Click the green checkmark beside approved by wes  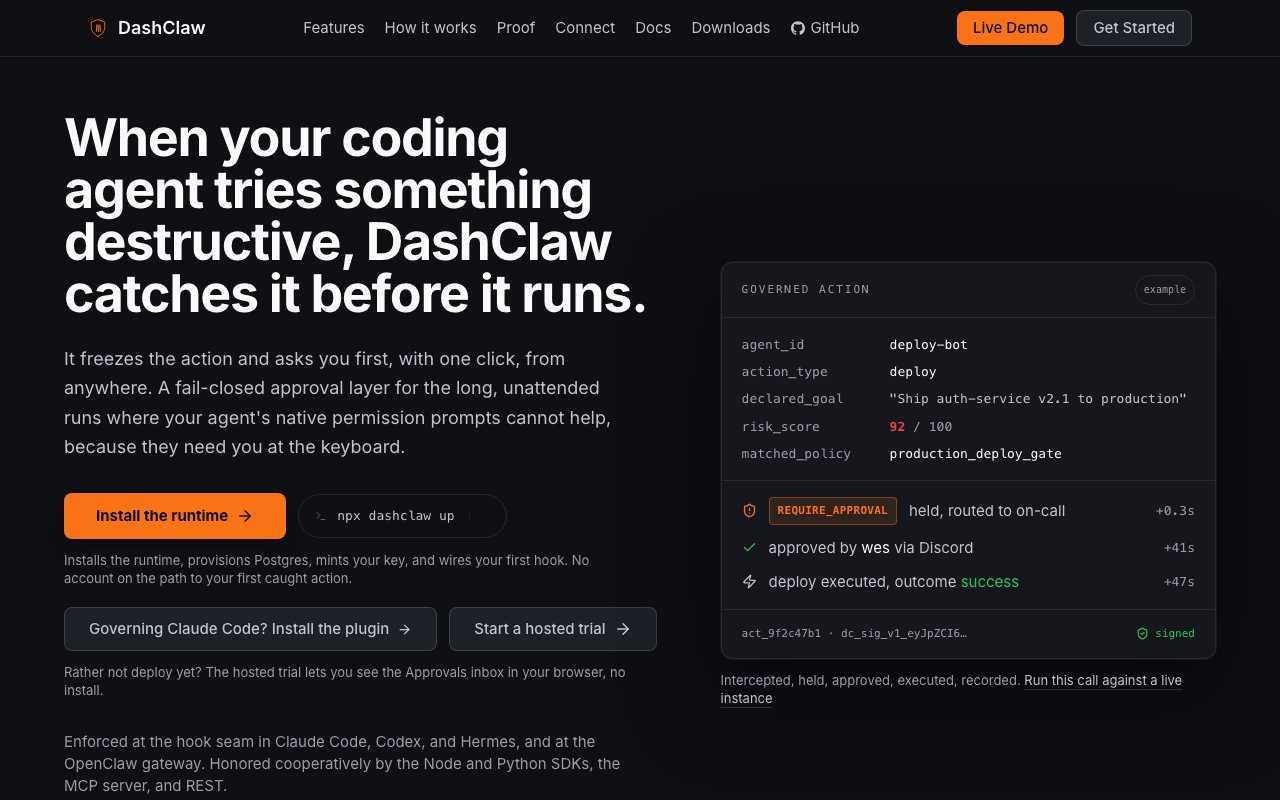click(x=749, y=548)
